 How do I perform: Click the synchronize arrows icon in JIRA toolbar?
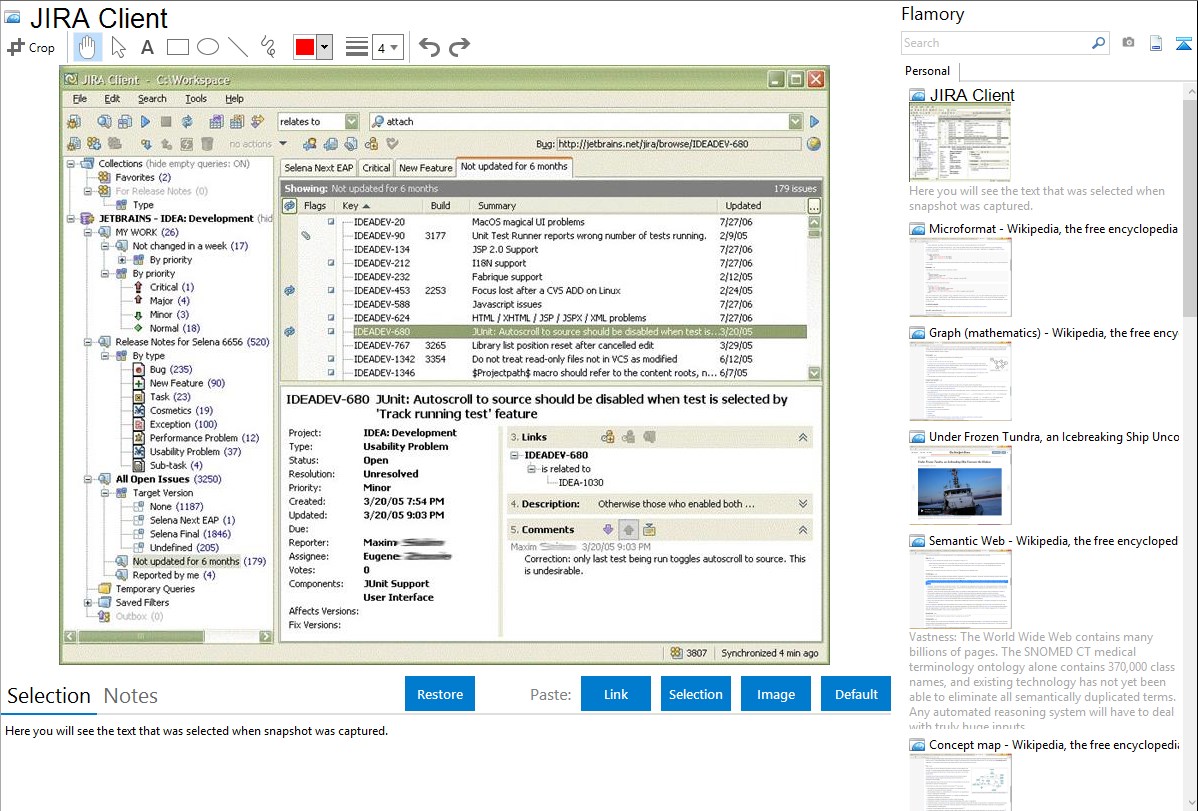(186, 122)
